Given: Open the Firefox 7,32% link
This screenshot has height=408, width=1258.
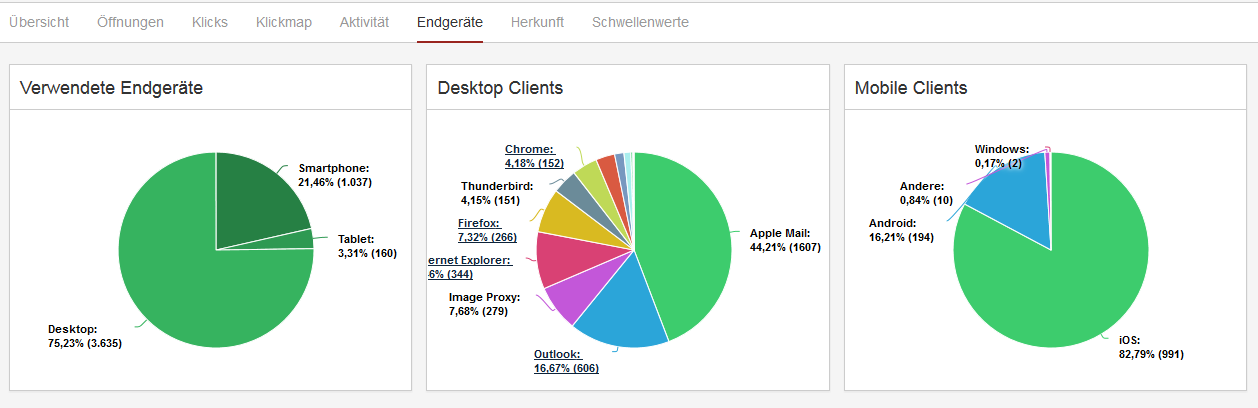Looking at the screenshot, I should click(489, 230).
